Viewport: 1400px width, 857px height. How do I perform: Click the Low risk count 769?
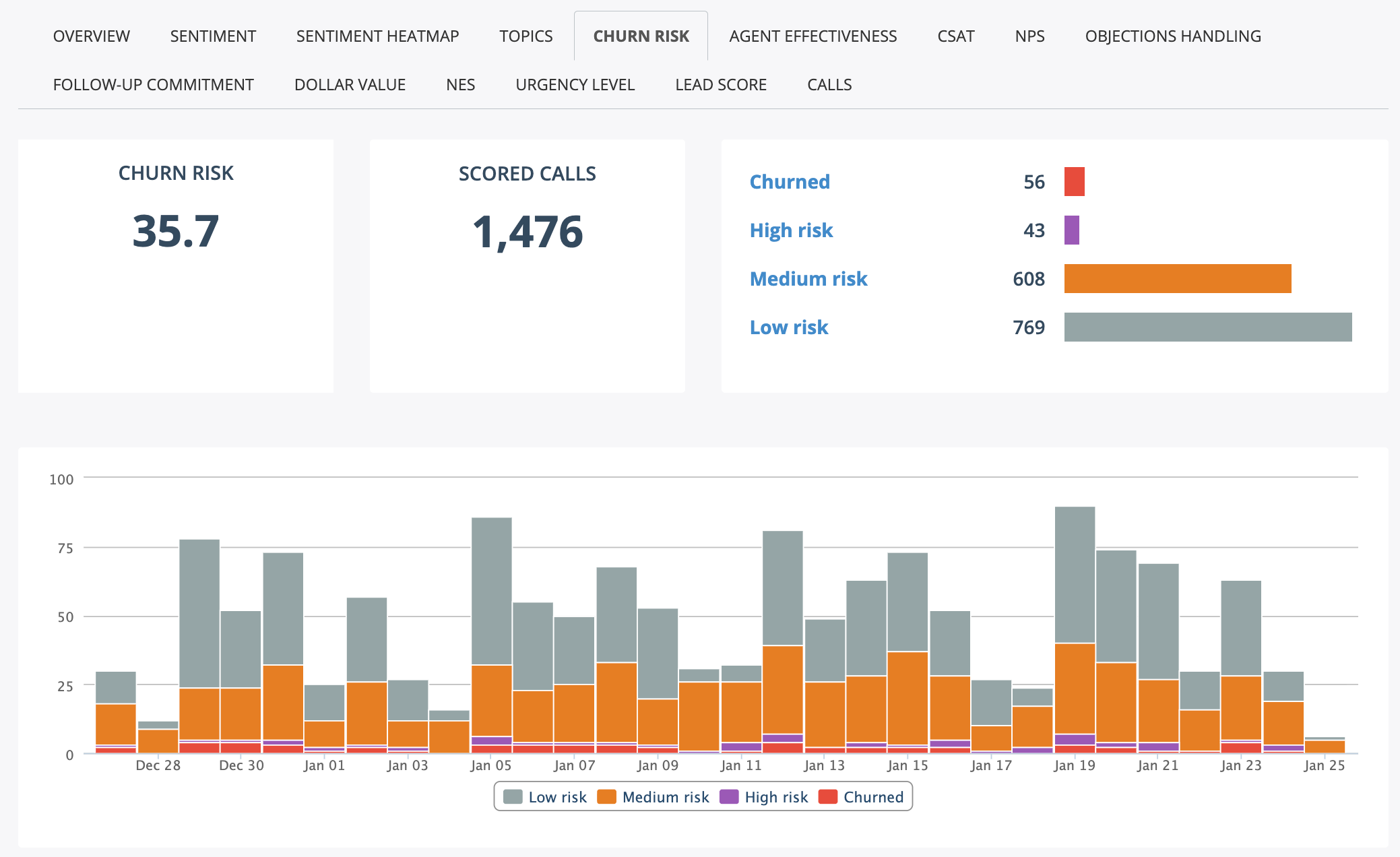(x=1029, y=327)
